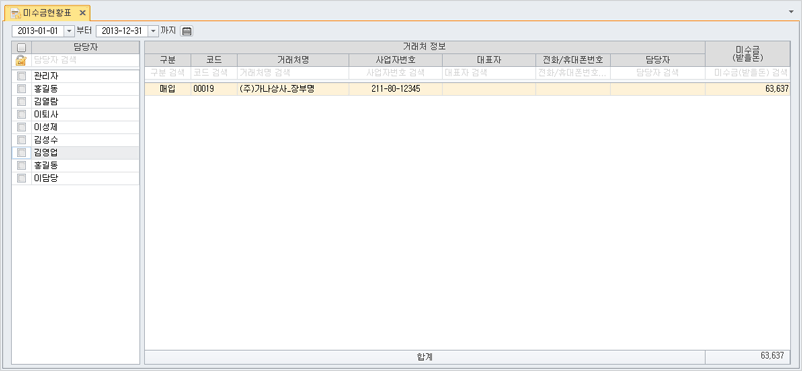Check the box next to 이퇴사
Viewport: 802px width, 371px height.
(21, 115)
